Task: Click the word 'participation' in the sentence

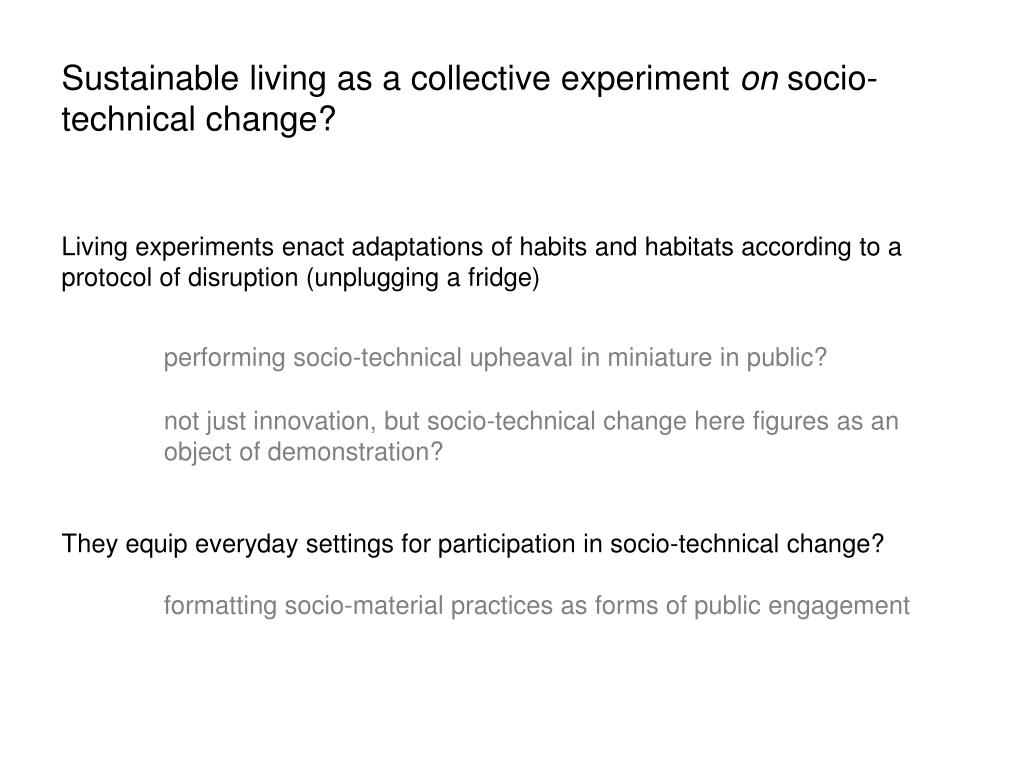Action: tap(507, 545)
